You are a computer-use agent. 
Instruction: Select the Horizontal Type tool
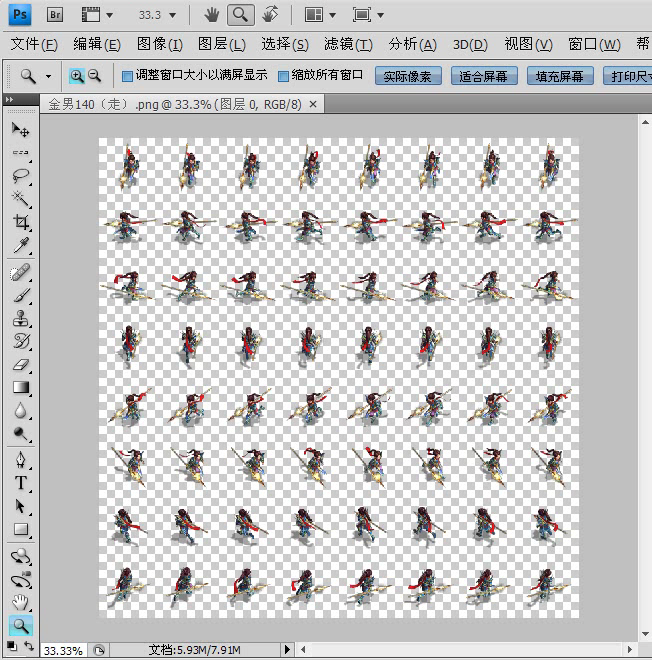pyautogui.click(x=20, y=483)
